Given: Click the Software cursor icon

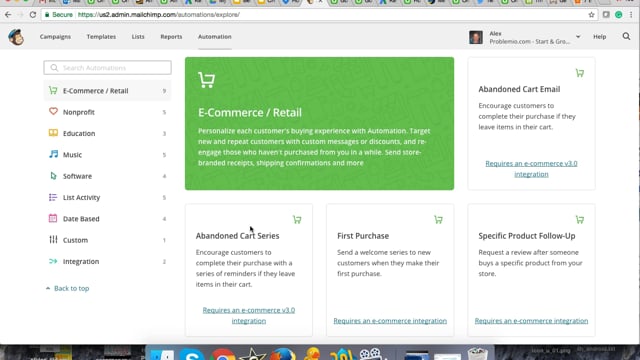Looking at the screenshot, I should tap(53, 176).
